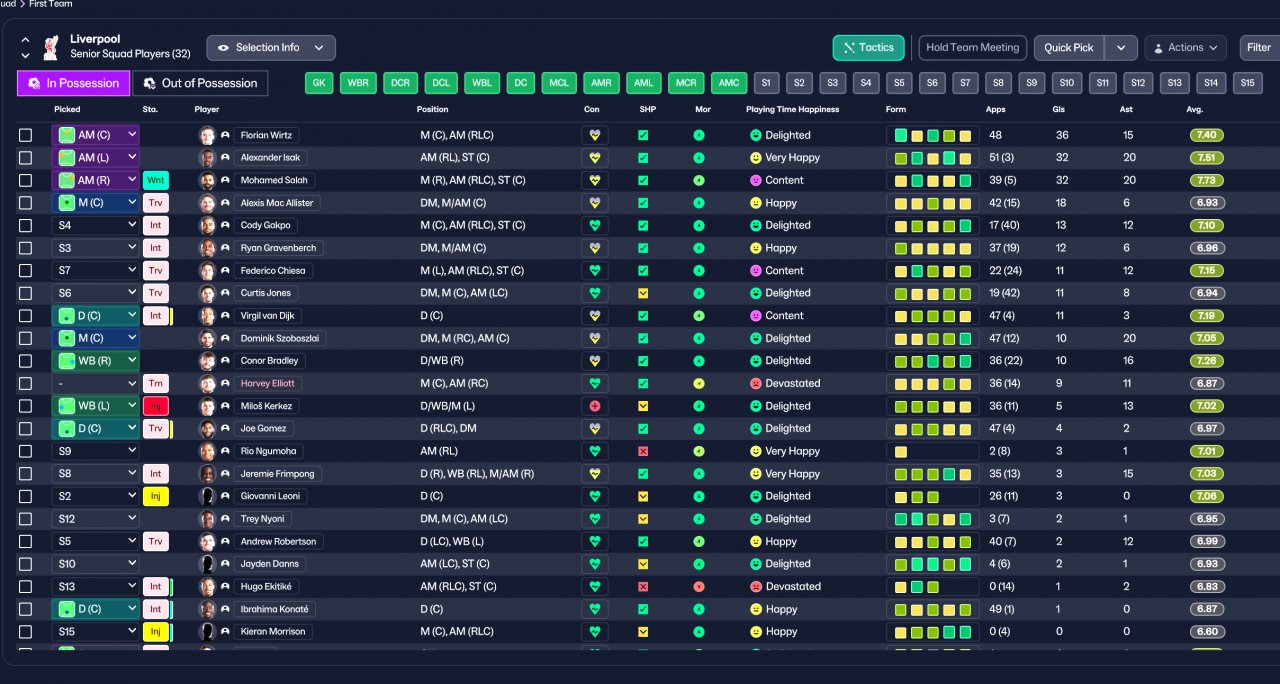
Task: Click Harvey Elliott's Devastated face icon
Action: pos(756,383)
